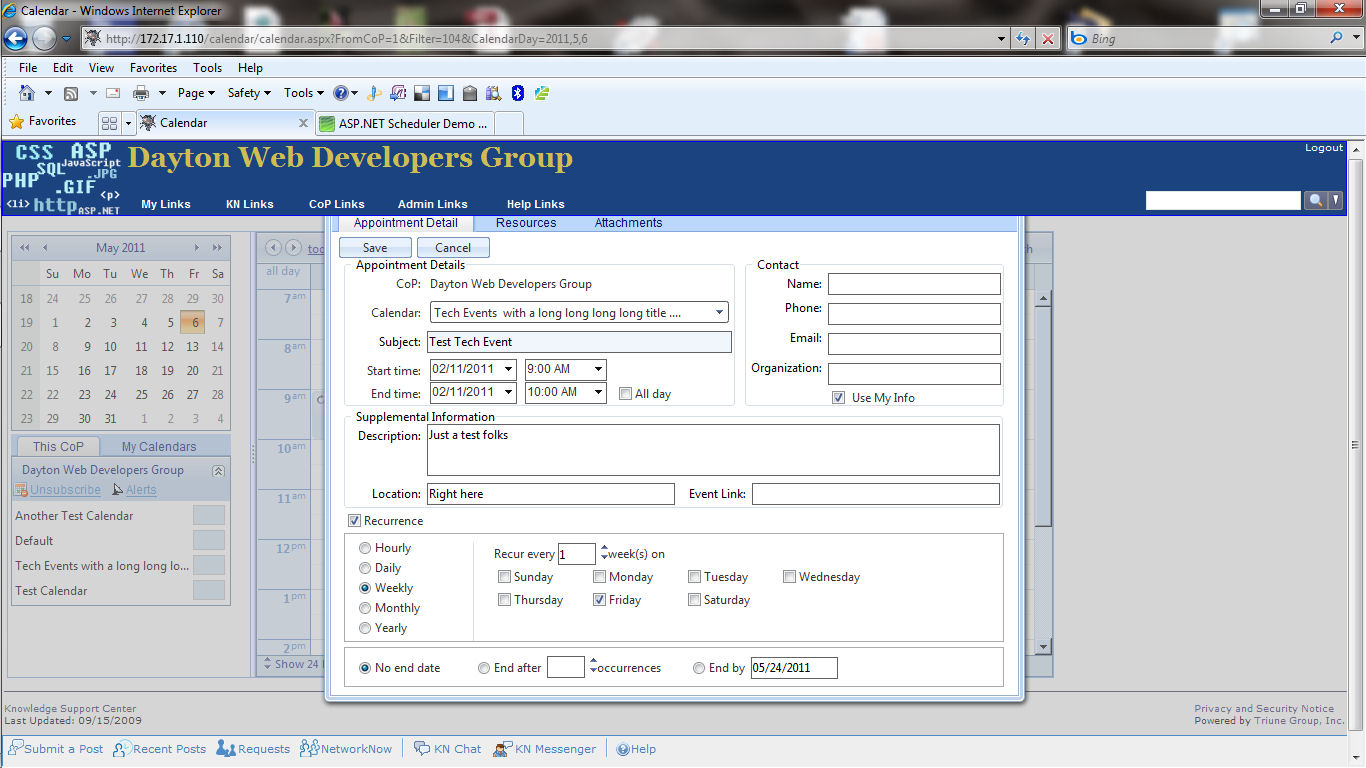
Task: Click the IE Home toolbar icon
Action: coord(27,93)
